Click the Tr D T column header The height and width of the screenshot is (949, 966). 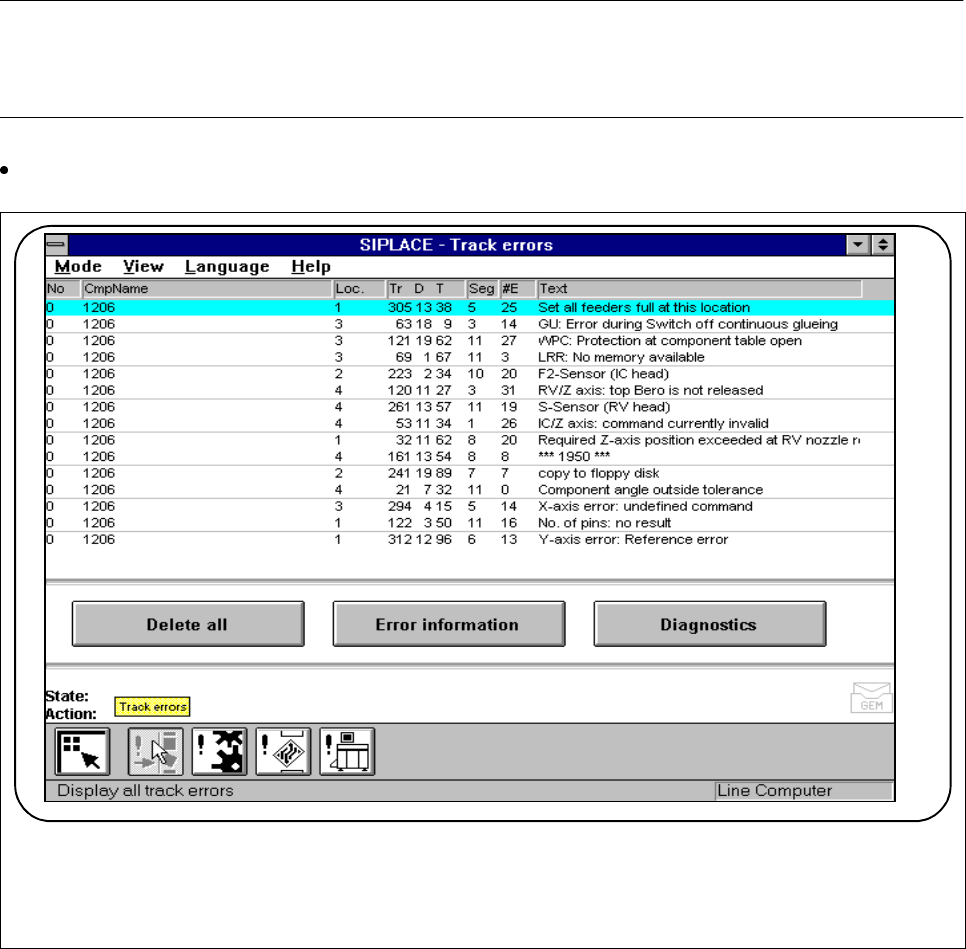click(x=426, y=288)
